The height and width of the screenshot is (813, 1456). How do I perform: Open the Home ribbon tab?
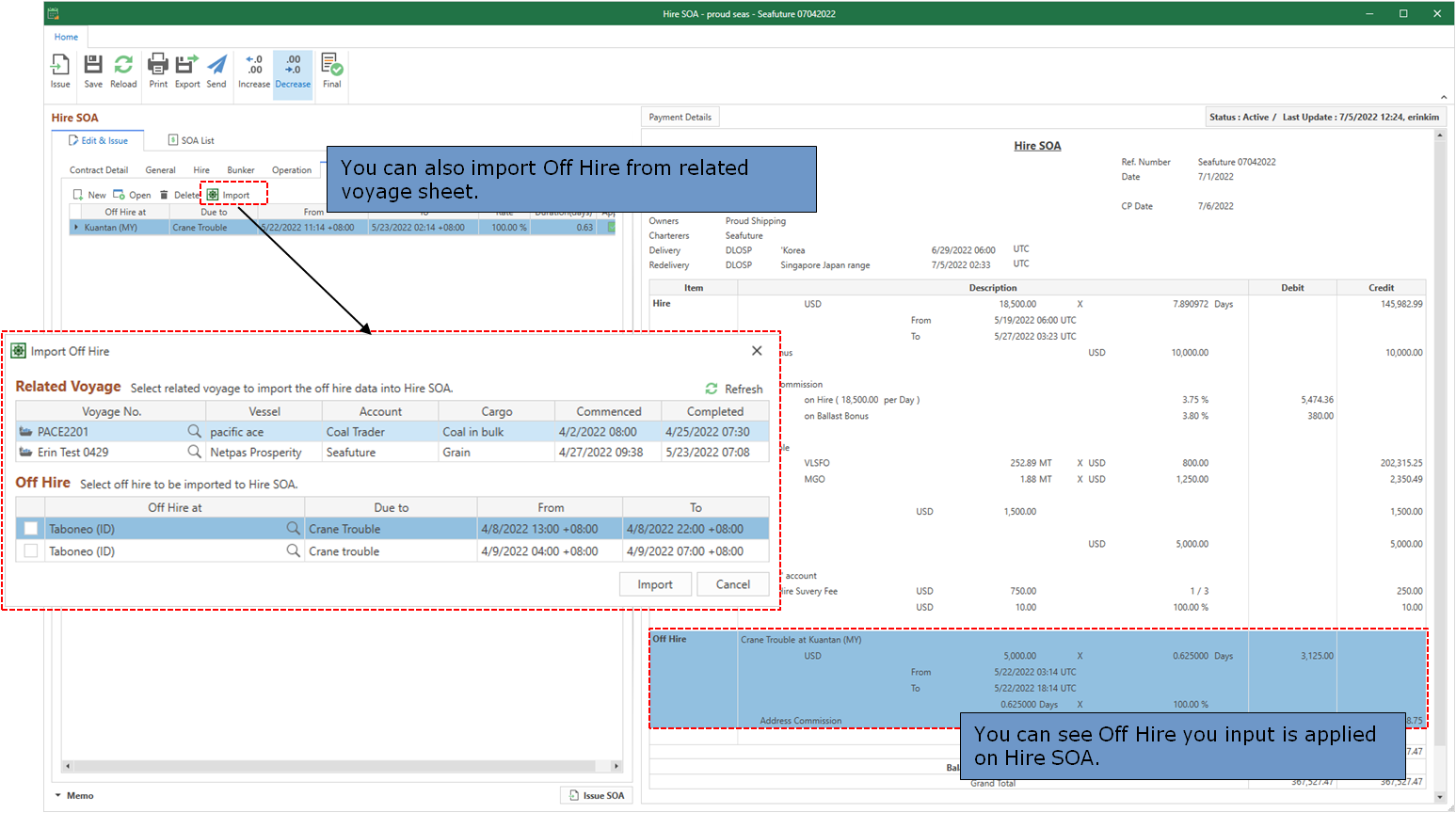point(66,37)
